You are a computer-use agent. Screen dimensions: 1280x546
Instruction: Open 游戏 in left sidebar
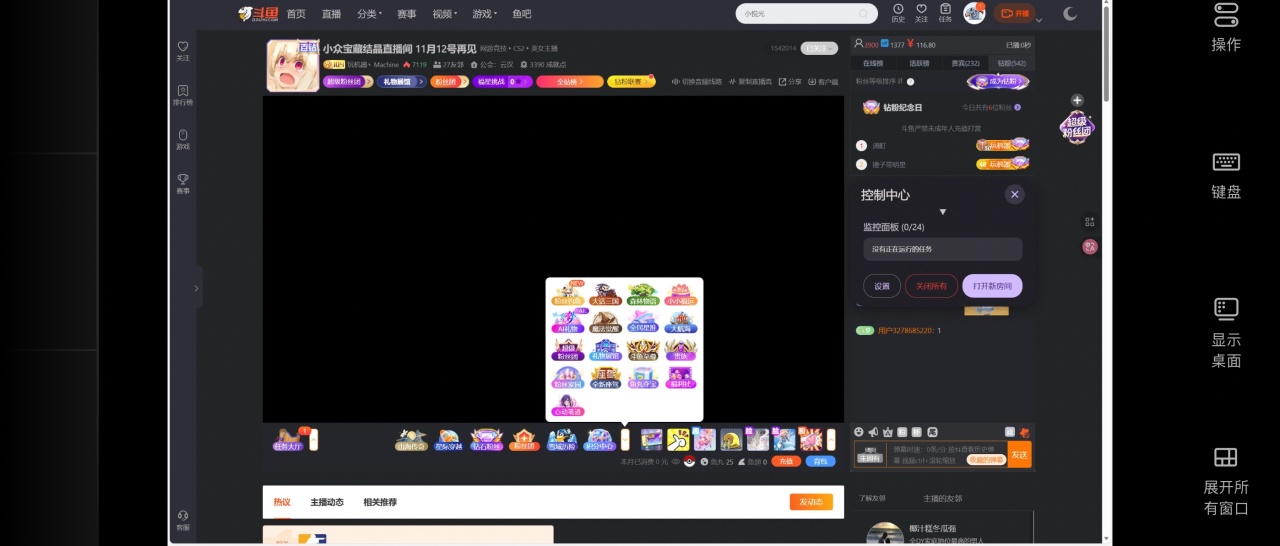tap(182, 139)
